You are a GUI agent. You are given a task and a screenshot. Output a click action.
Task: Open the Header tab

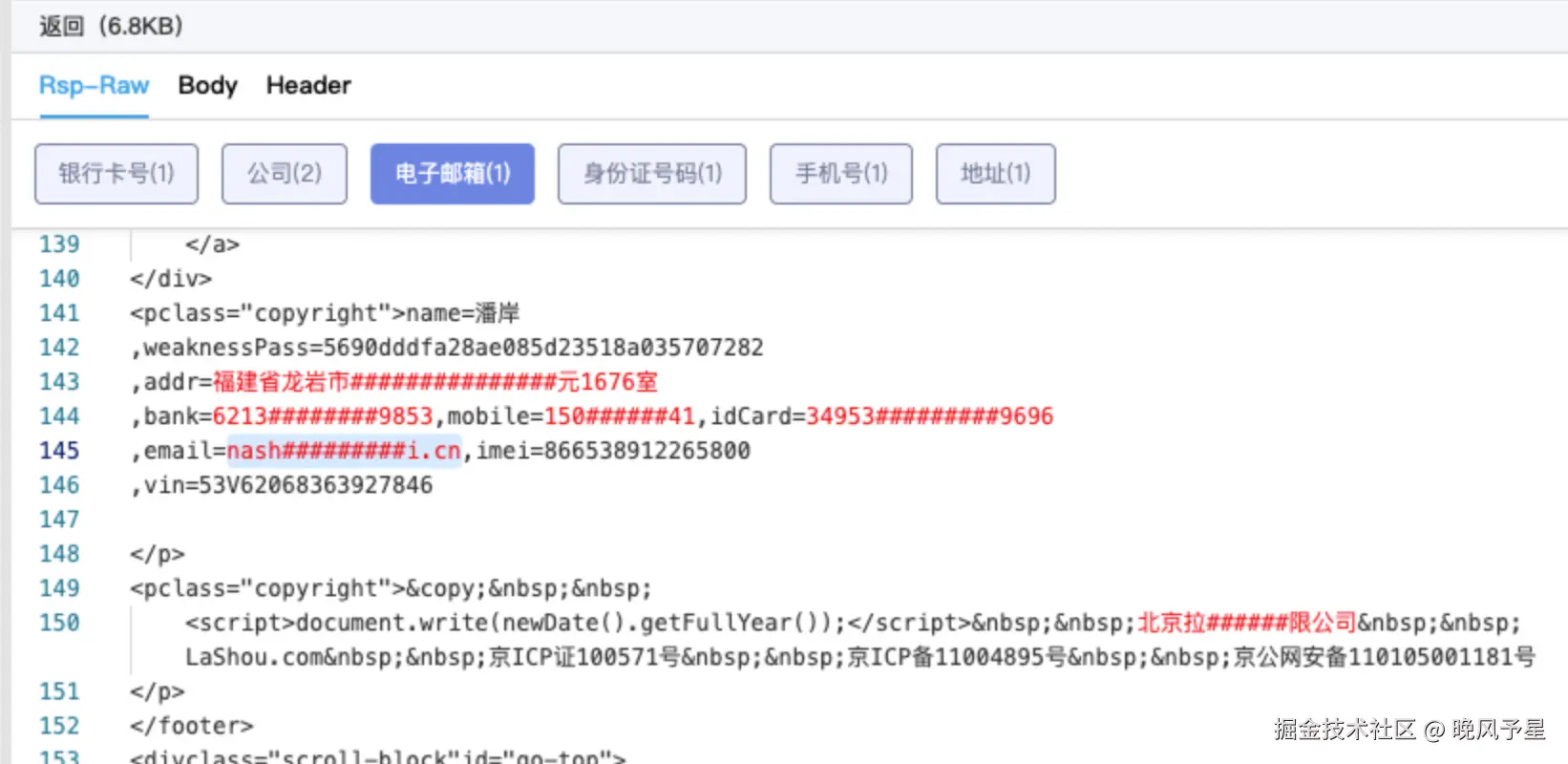(x=308, y=85)
